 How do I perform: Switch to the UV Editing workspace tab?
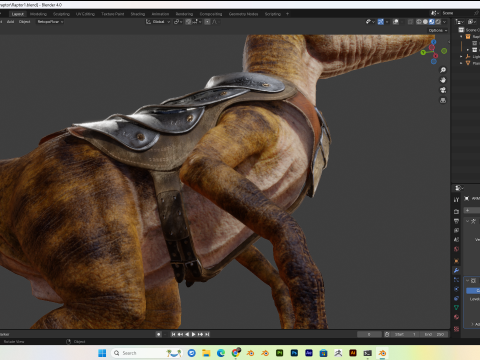(85, 14)
